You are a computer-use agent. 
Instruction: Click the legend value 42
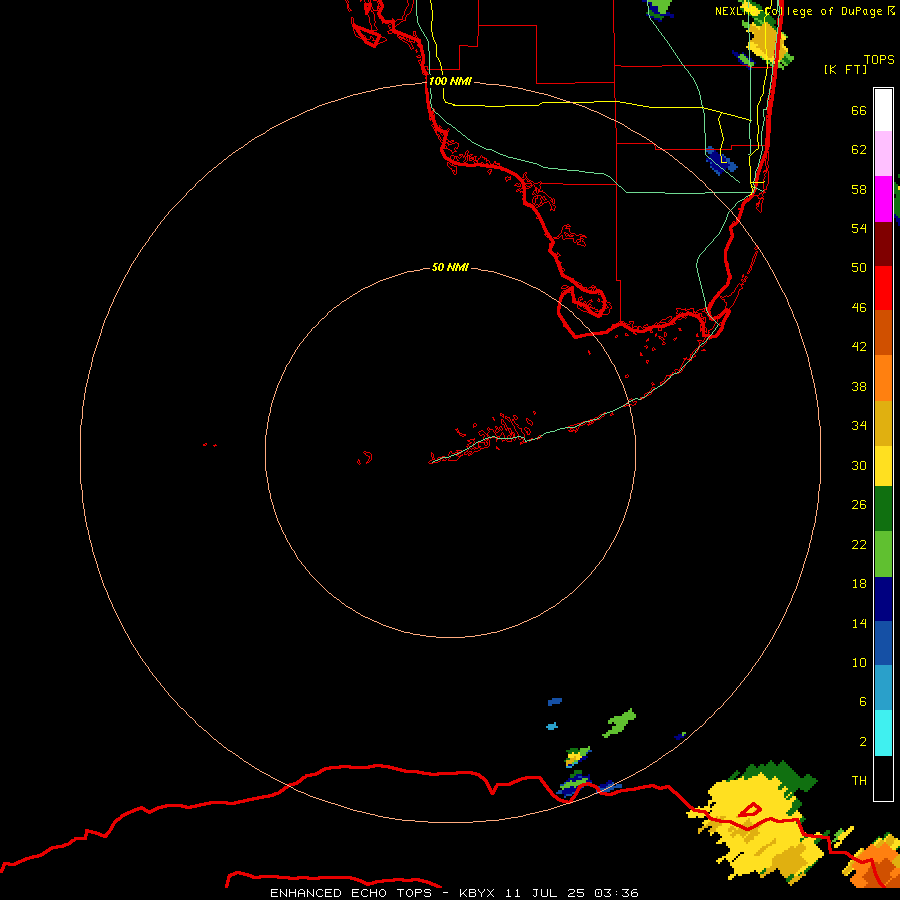[859, 347]
